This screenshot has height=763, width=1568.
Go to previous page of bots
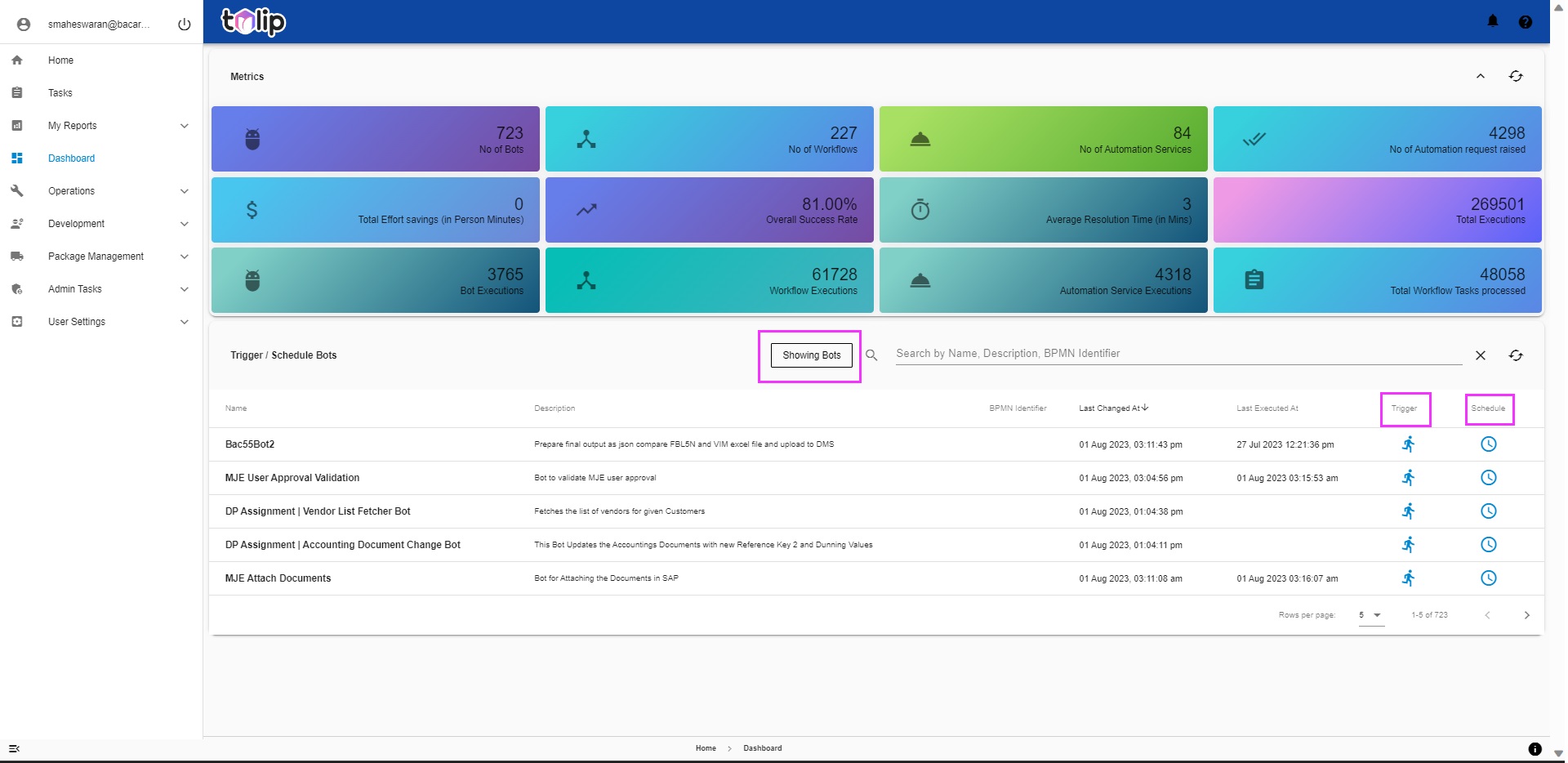tap(1488, 615)
